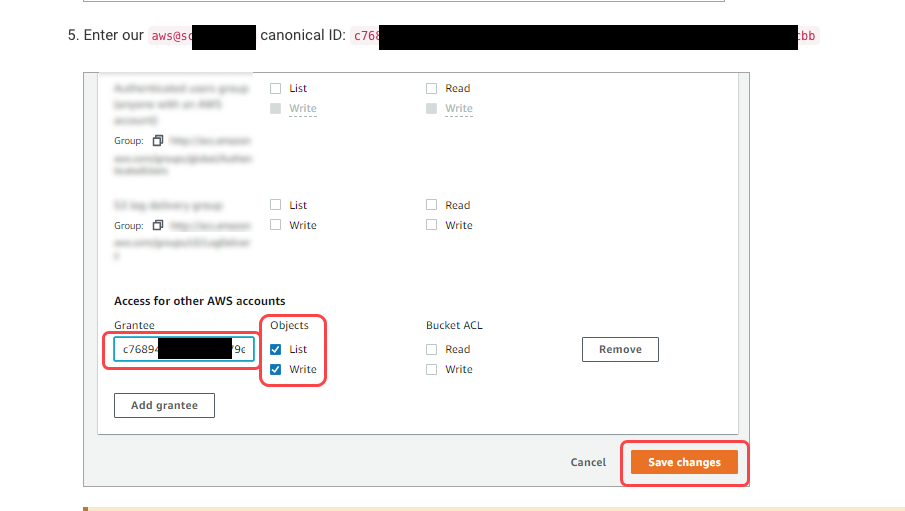Image resolution: width=905 pixels, height=511 pixels.
Task: Uncheck Objects List for the other AWS account
Action: tap(275, 349)
